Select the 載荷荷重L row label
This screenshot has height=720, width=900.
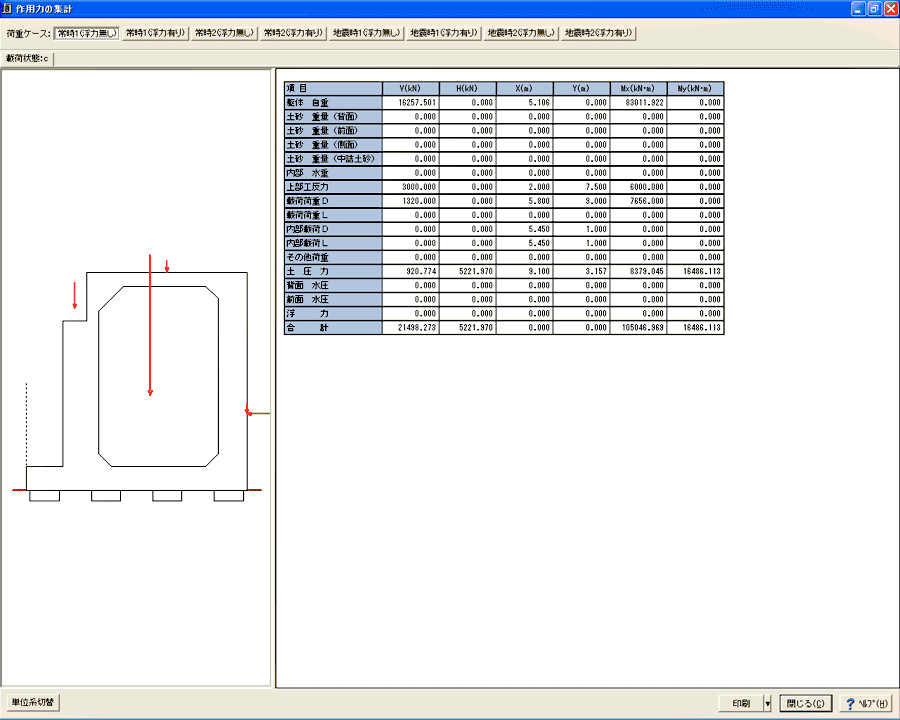point(333,215)
